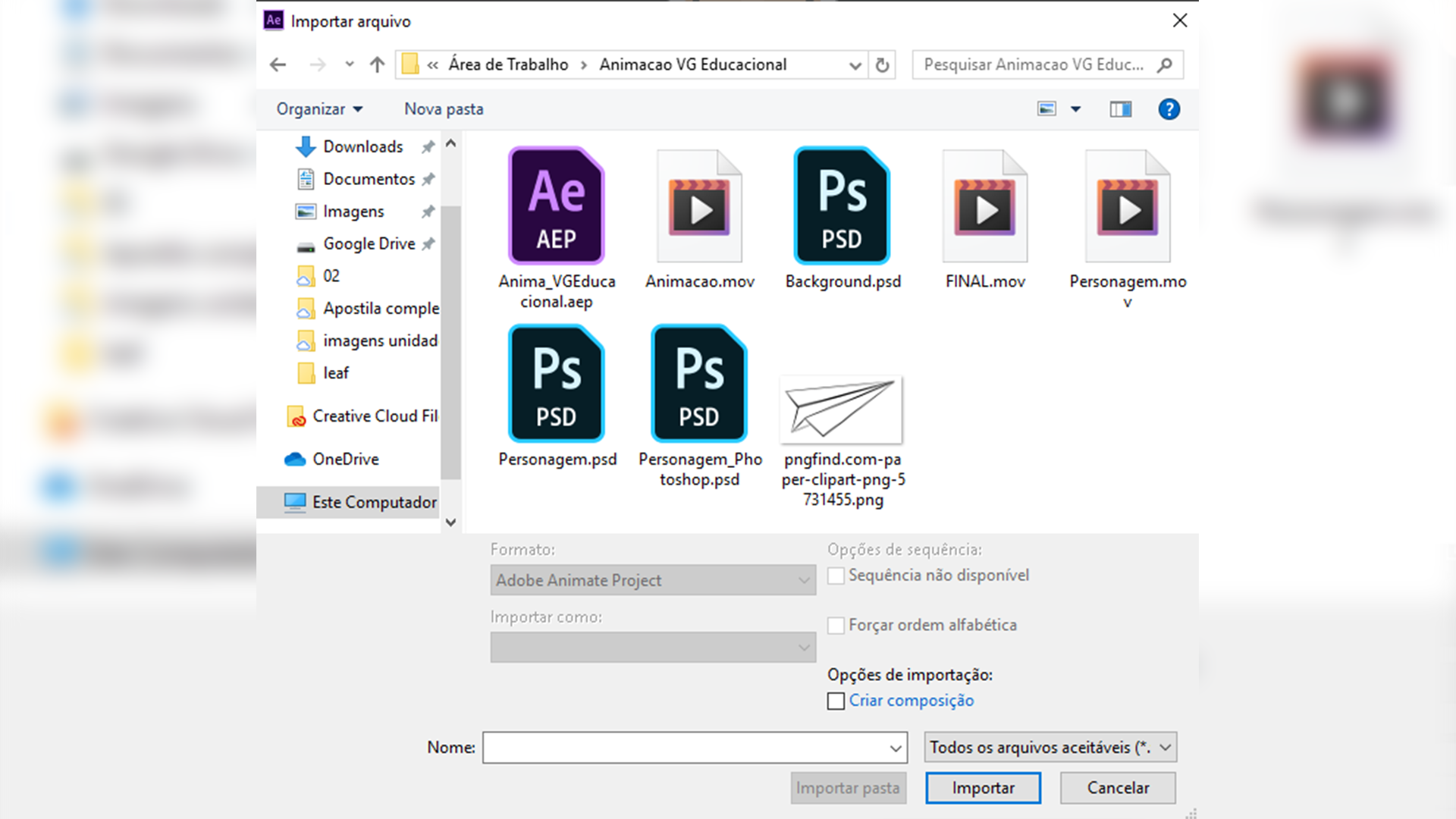Refresh the folder listing
The width and height of the screenshot is (1456, 819).
coord(882,65)
